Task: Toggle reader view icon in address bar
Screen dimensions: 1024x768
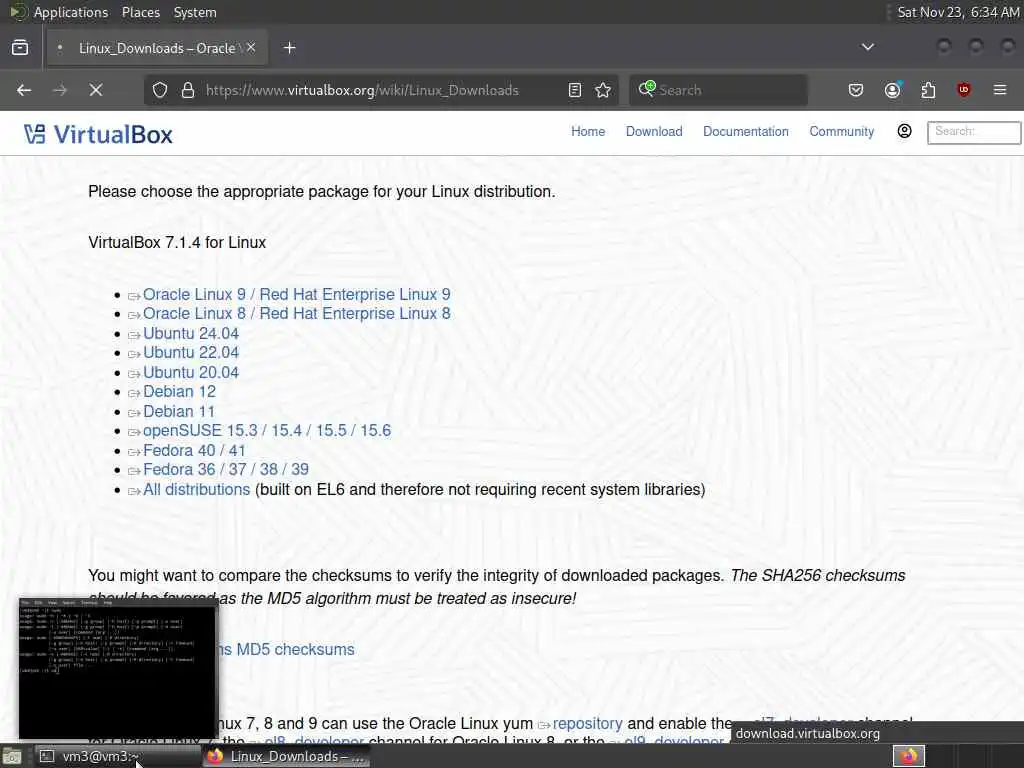Action: [x=575, y=90]
